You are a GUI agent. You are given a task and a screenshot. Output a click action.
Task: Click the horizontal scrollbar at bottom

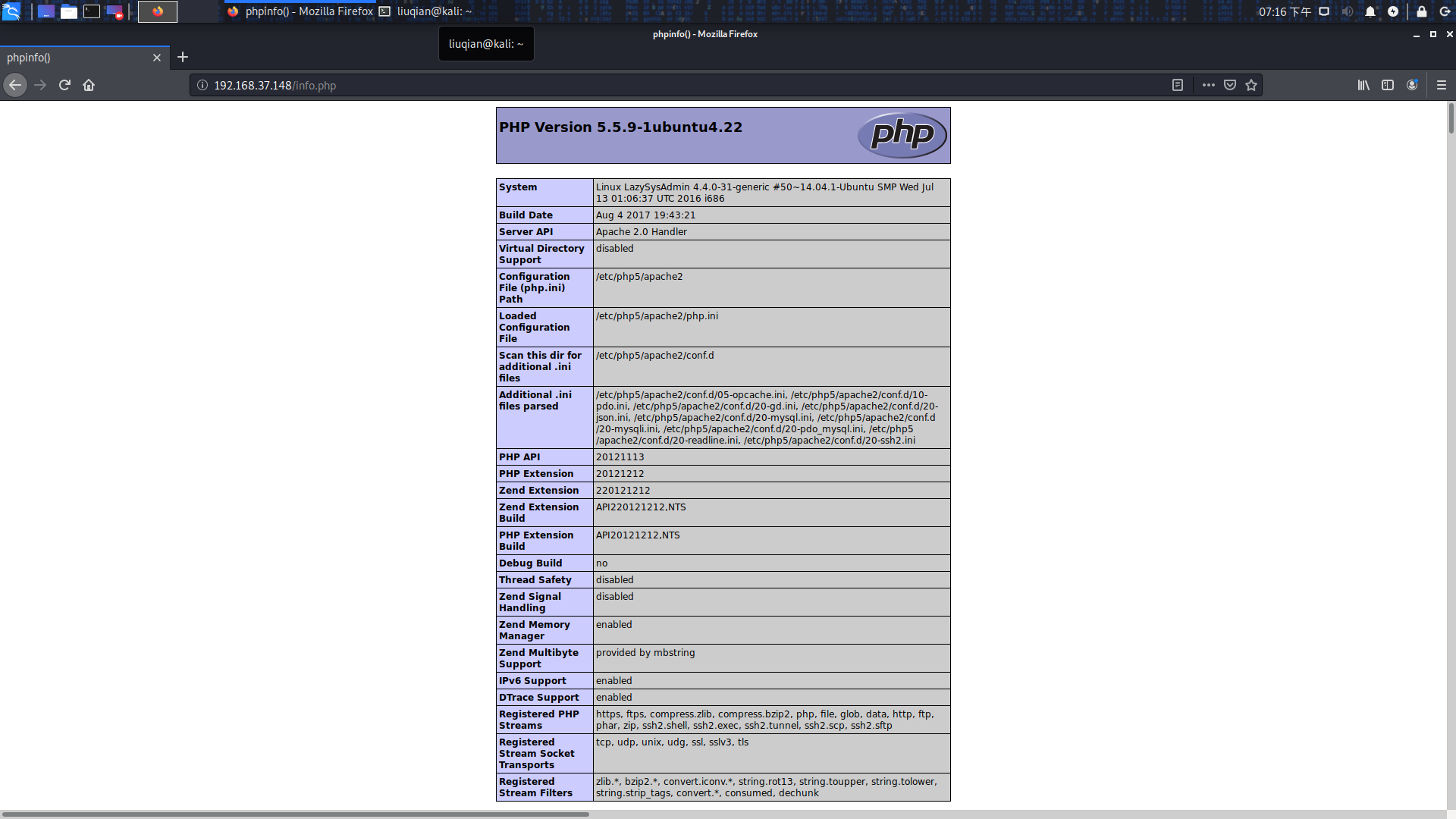(296, 814)
